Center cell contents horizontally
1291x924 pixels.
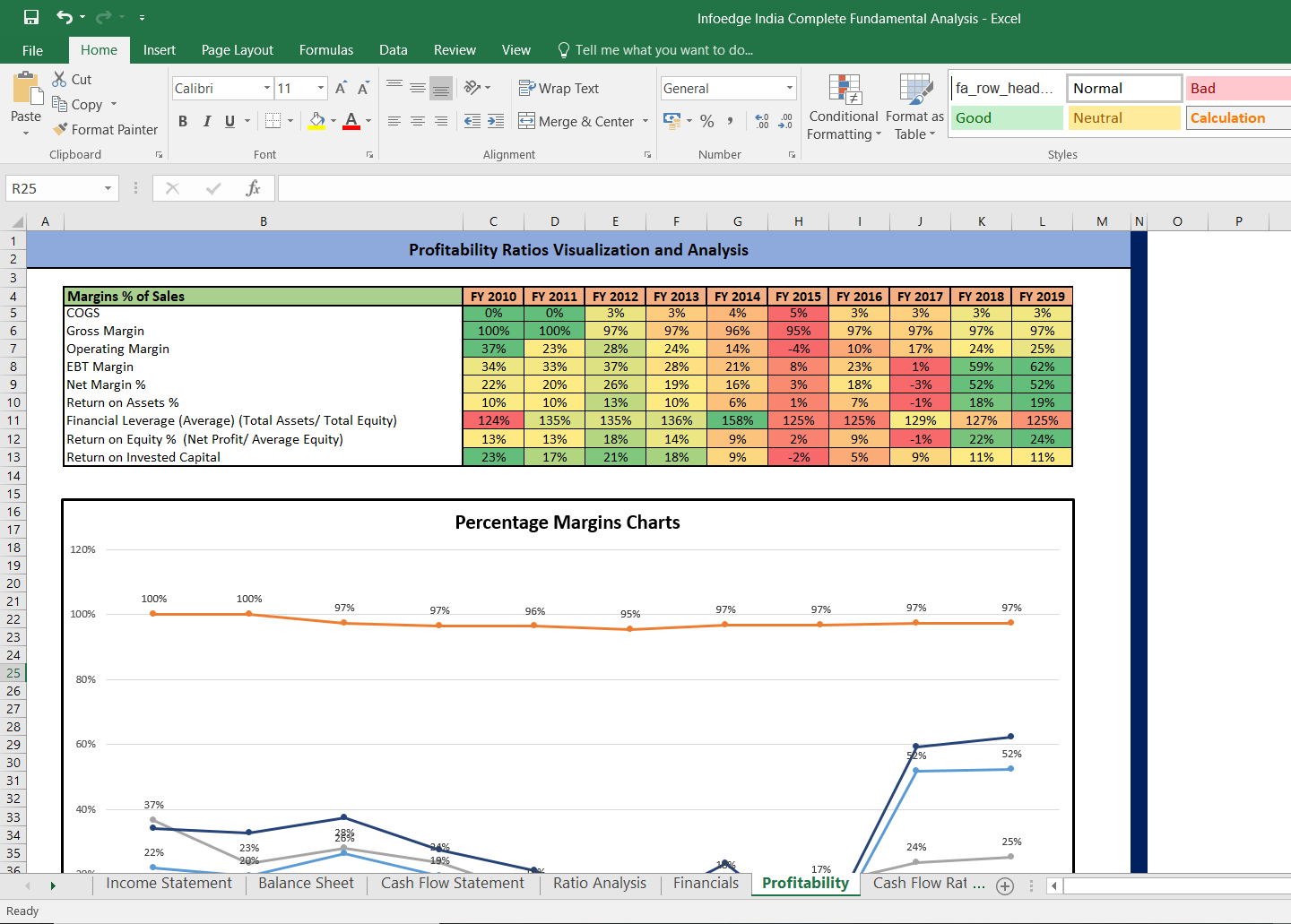(x=418, y=121)
